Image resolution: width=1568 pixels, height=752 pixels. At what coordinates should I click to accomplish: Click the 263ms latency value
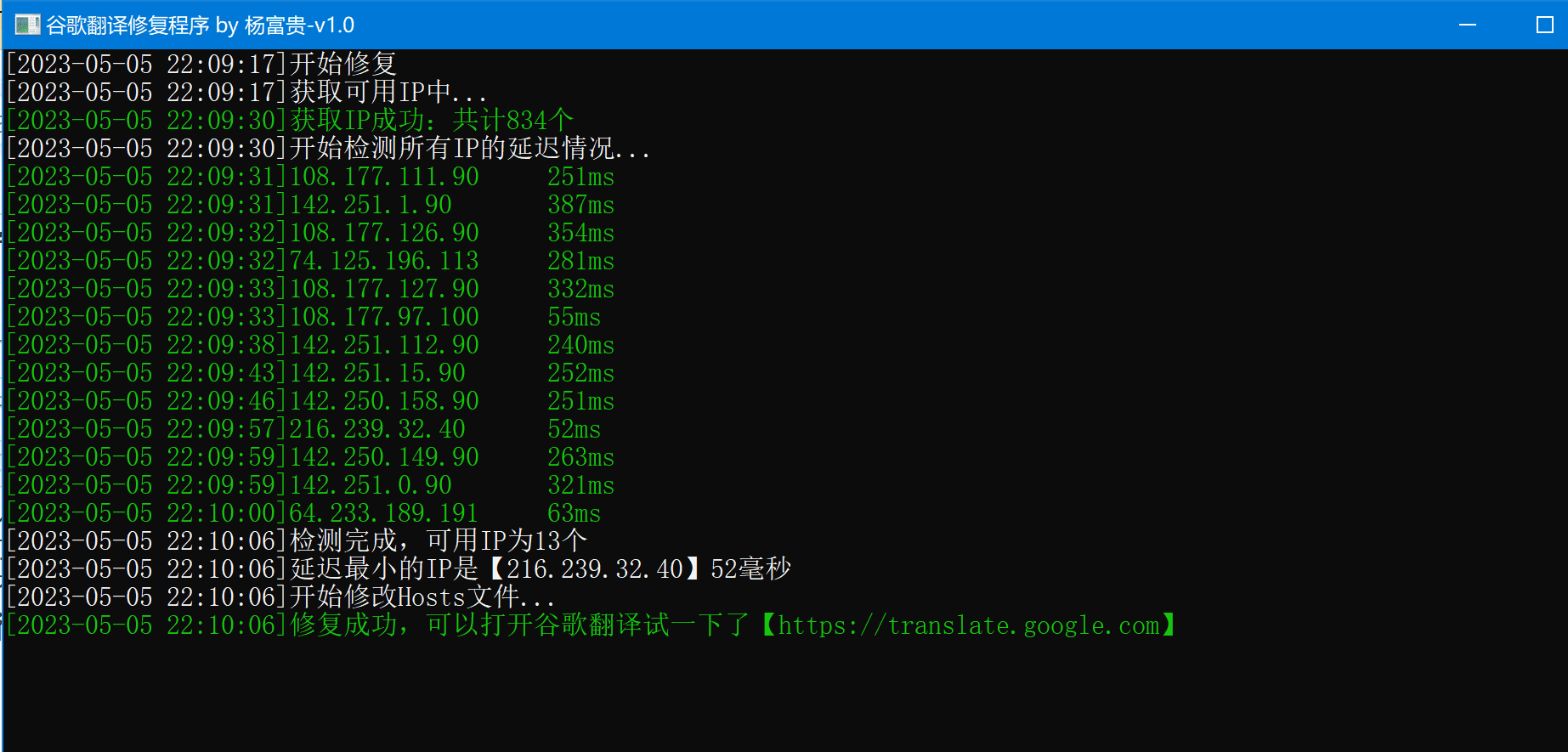click(580, 457)
